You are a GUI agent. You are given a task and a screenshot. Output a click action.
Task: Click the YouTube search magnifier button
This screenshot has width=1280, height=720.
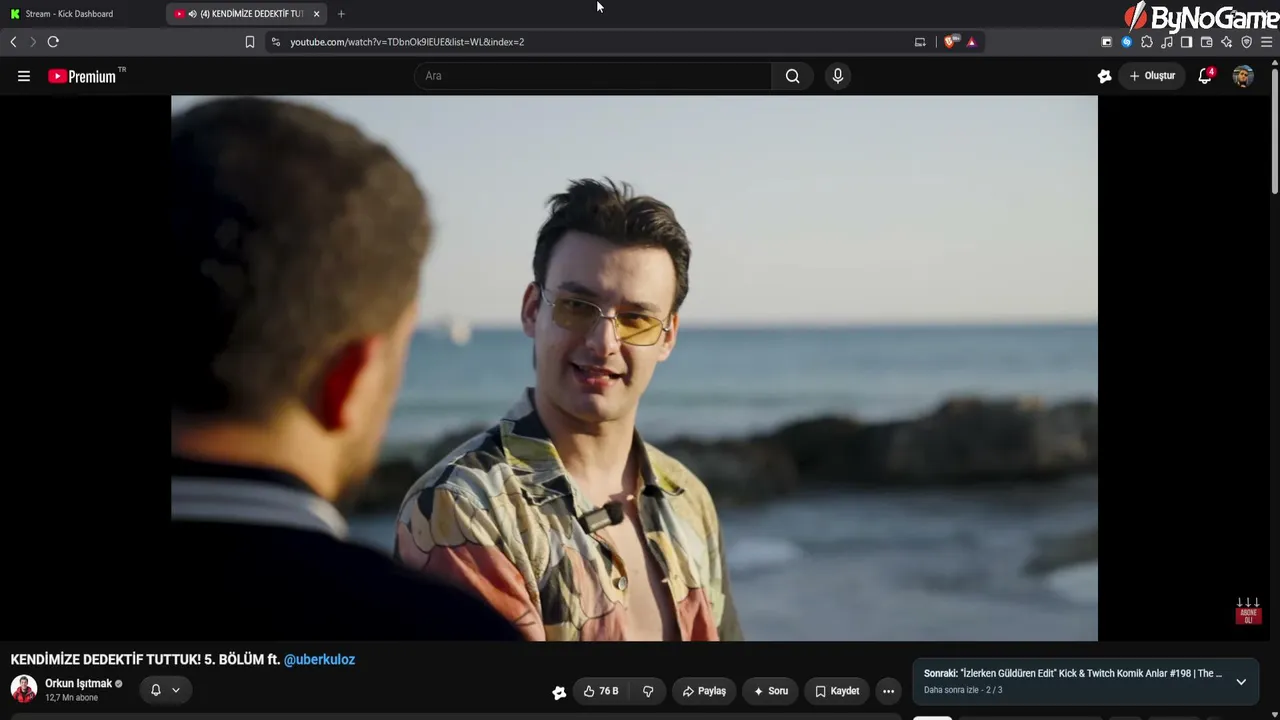792,76
